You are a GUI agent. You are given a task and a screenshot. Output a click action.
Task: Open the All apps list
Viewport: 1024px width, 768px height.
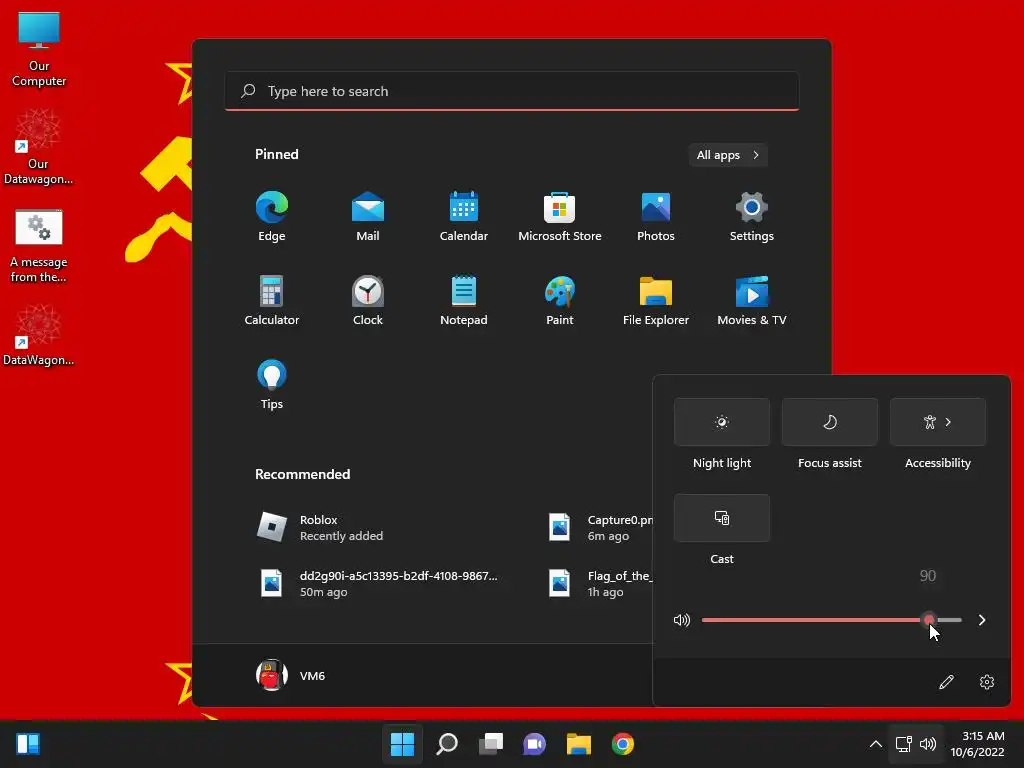coord(728,155)
